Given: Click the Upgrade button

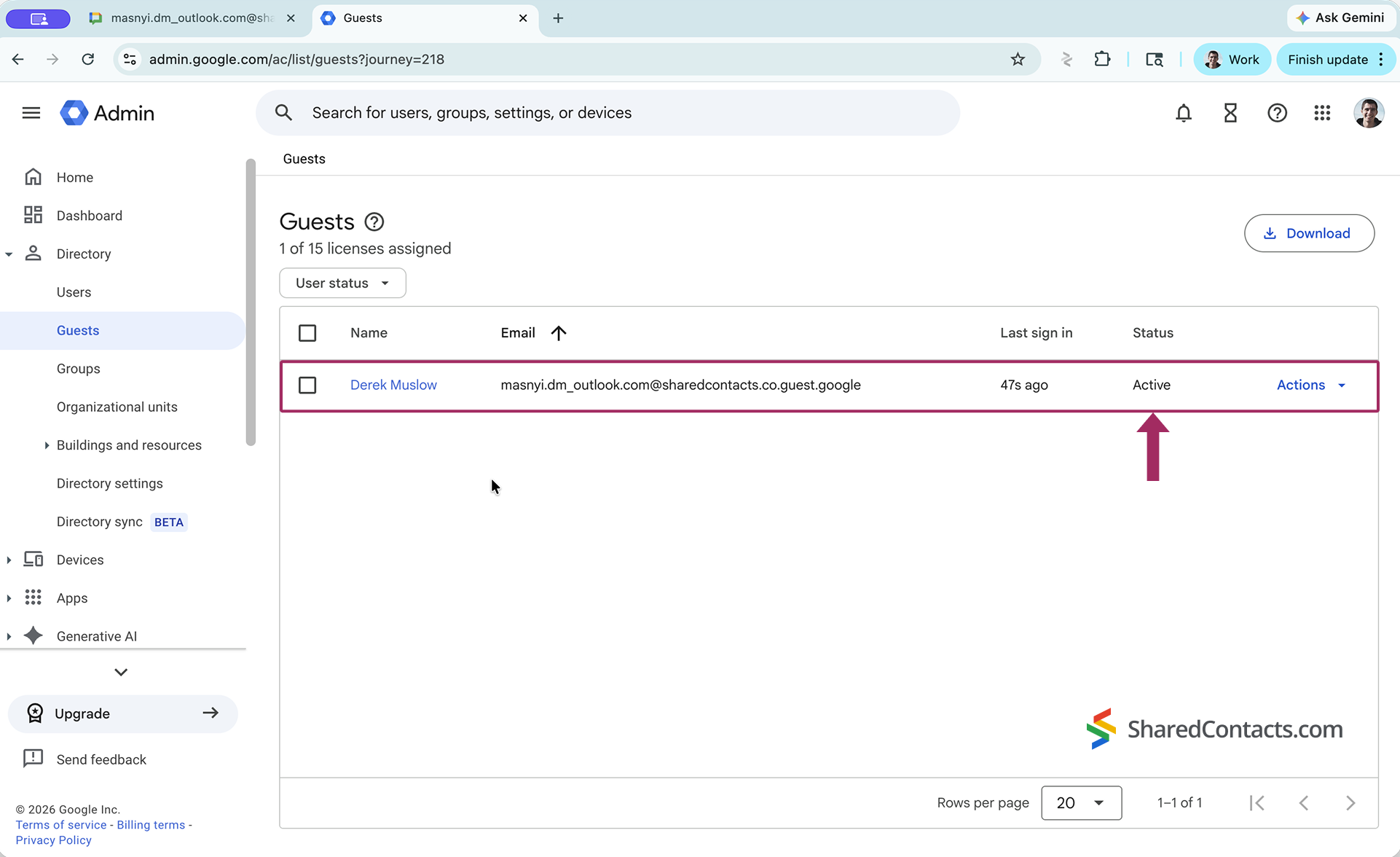Looking at the screenshot, I should 122,713.
